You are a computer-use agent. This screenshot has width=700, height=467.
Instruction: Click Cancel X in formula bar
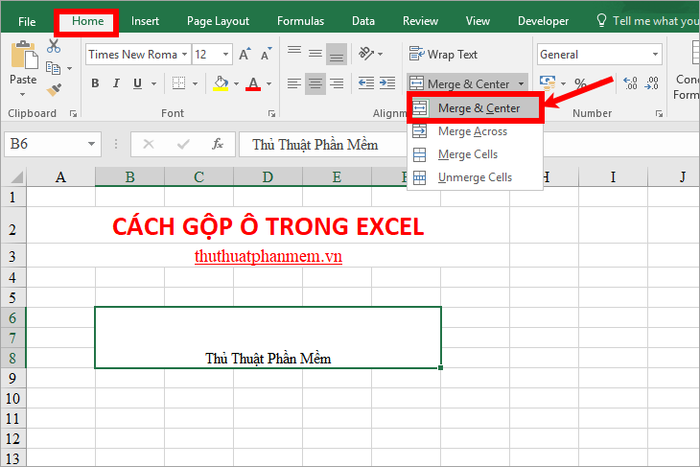pyautogui.click(x=148, y=144)
